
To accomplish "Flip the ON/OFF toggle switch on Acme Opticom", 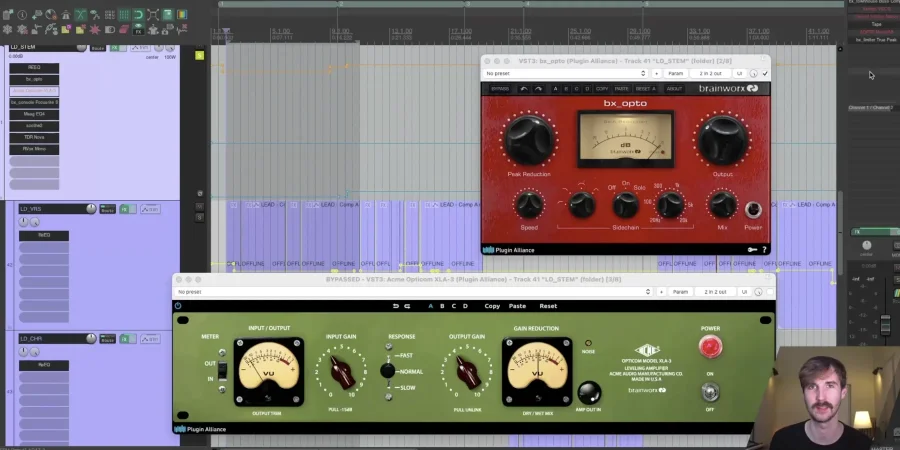I will coord(710,392).
